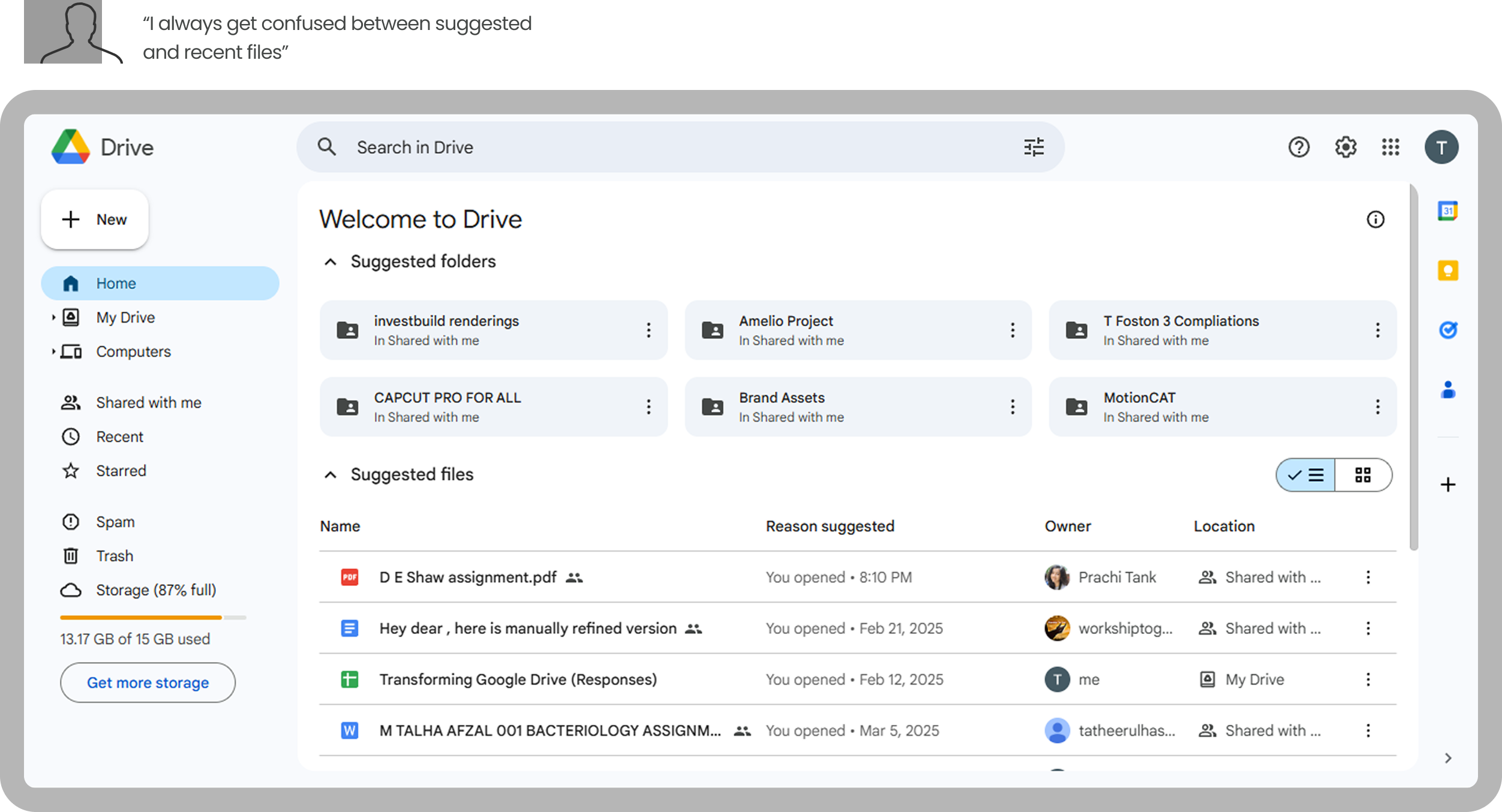Image resolution: width=1502 pixels, height=812 pixels.
Task: Open more actions for D E Shaw assignment.pdf
Action: (x=1368, y=577)
